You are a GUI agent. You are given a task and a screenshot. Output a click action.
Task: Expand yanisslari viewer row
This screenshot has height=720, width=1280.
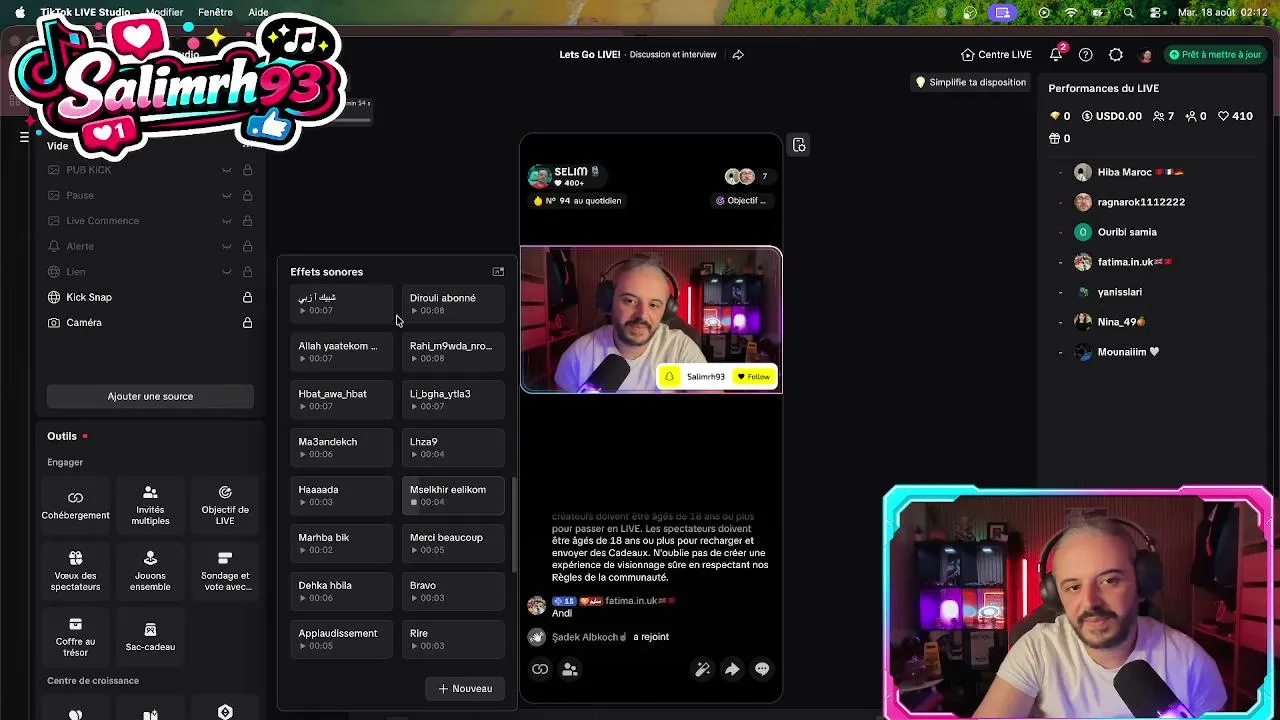[x=1060, y=292]
